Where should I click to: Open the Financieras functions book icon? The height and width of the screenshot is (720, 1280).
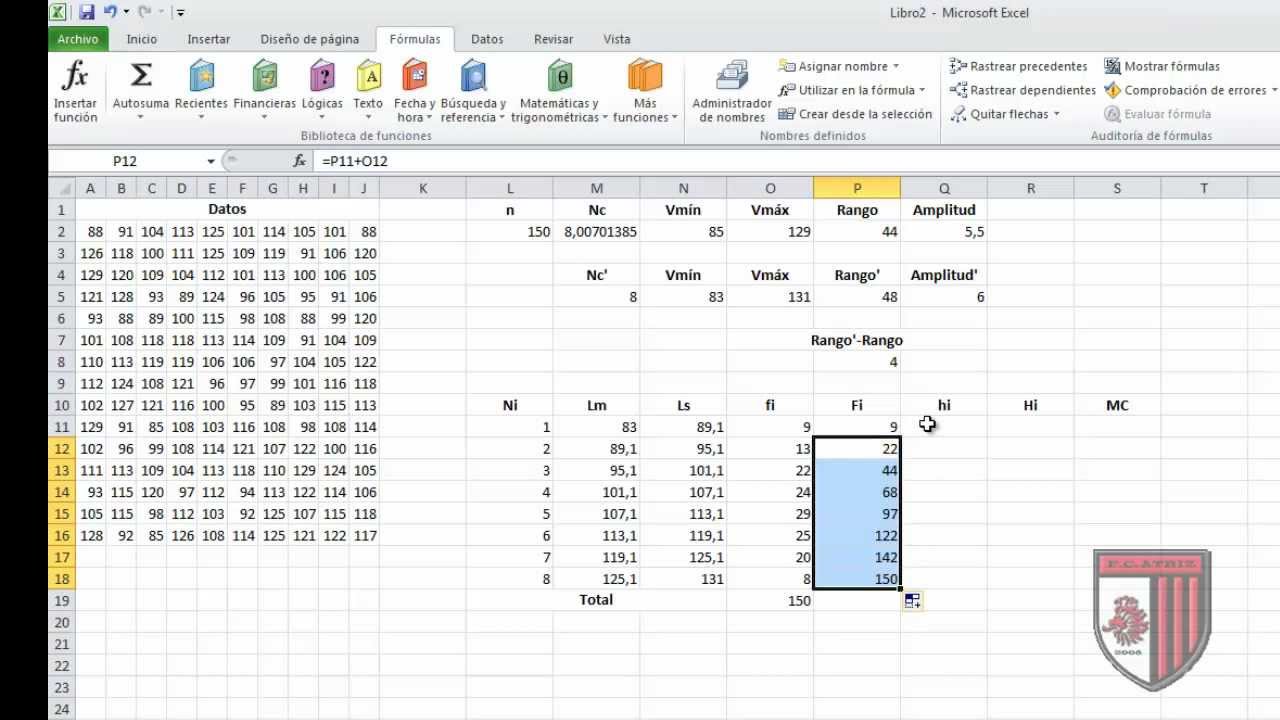pyautogui.click(x=264, y=75)
